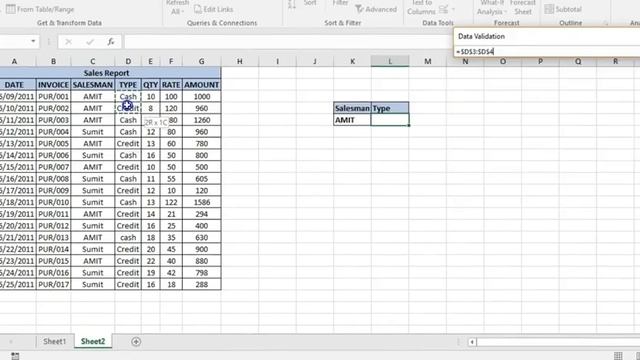The width and height of the screenshot is (640, 360).
Task: Click cell PUR/010
Action: tap(53, 202)
